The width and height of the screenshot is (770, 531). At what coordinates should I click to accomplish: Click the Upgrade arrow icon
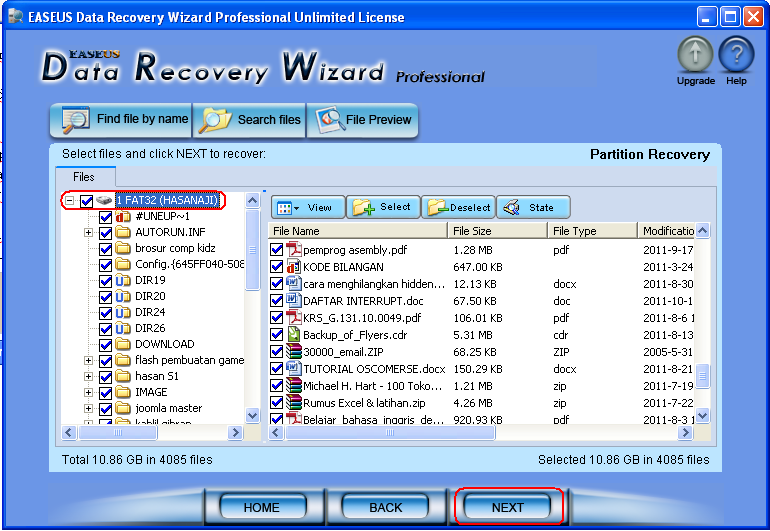pyautogui.click(x=695, y=54)
